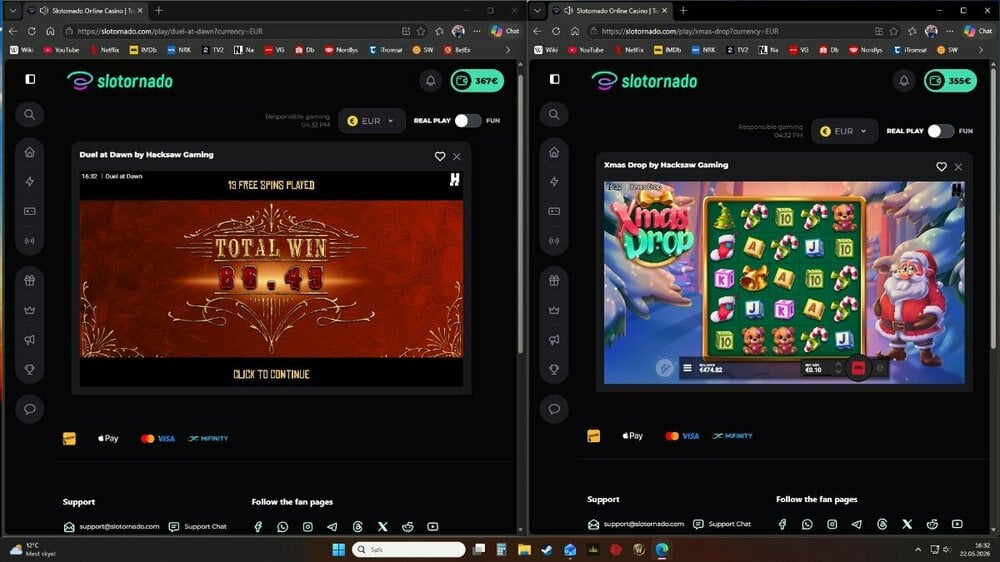This screenshot has width=1000, height=562.
Task: Select Slotornado tab in right browser
Action: pos(610,11)
